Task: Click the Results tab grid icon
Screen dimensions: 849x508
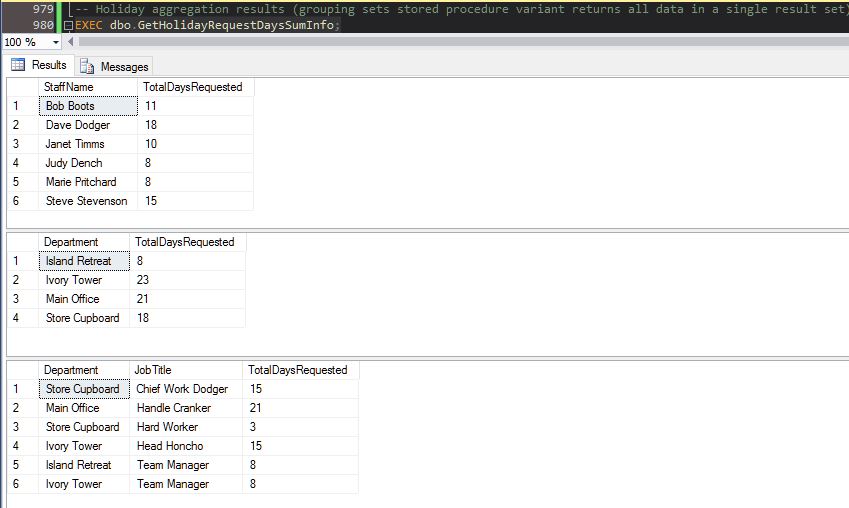Action: (x=18, y=65)
